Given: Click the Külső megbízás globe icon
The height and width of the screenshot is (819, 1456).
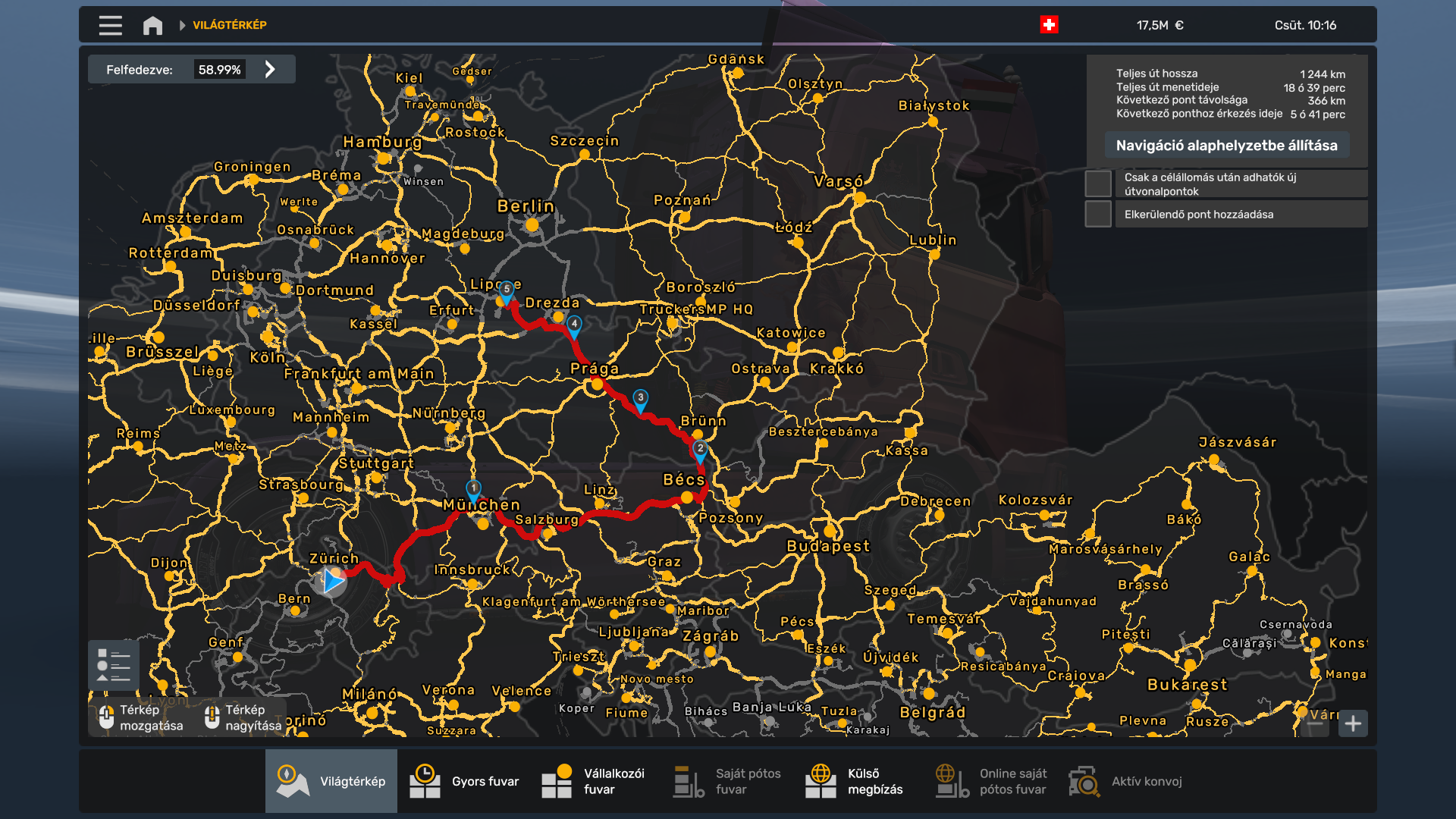Looking at the screenshot, I should 822,780.
